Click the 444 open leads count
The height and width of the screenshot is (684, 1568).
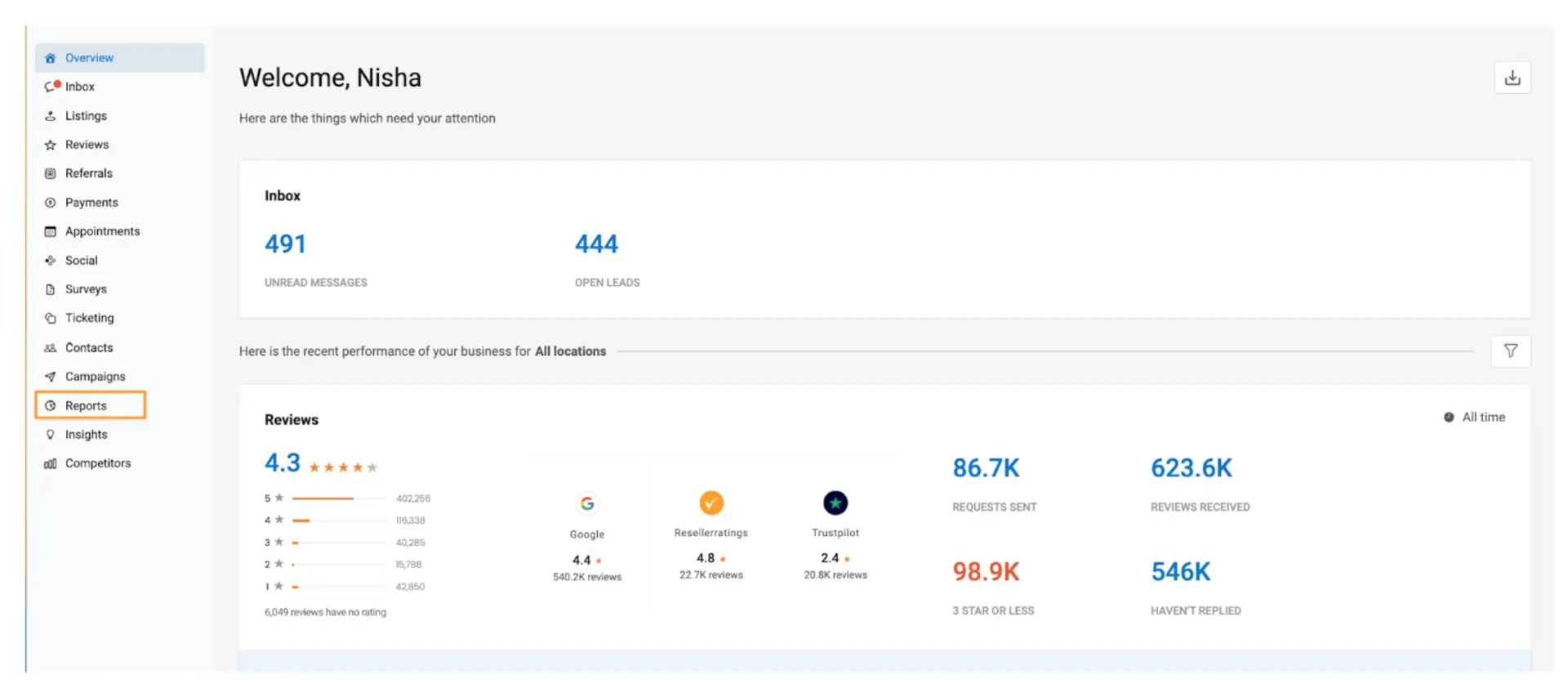pyautogui.click(x=596, y=244)
